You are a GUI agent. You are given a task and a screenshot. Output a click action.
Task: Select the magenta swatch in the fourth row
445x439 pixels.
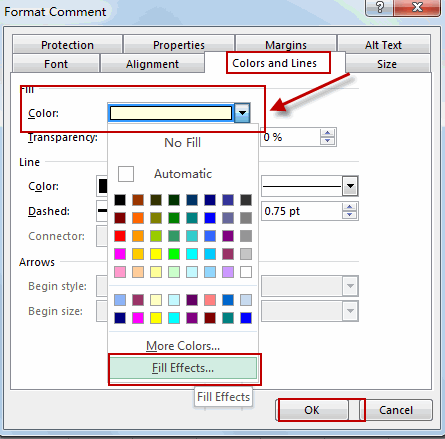120,254
